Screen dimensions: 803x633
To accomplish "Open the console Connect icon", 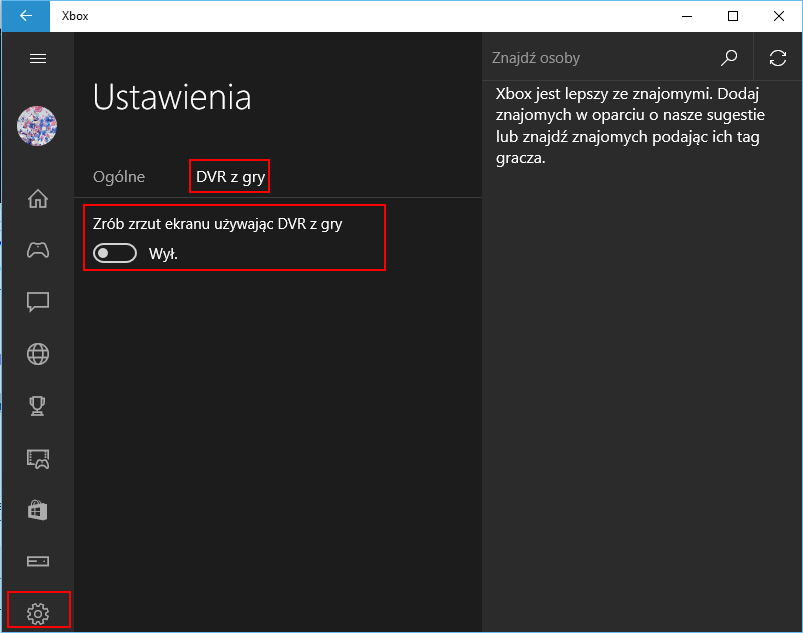I will point(38,561).
